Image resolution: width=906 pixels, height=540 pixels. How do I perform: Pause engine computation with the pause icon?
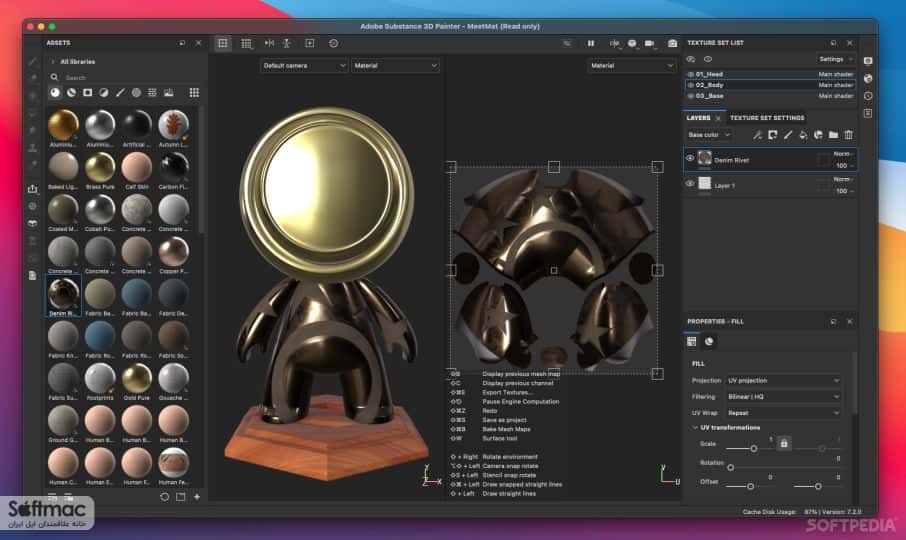tap(591, 43)
